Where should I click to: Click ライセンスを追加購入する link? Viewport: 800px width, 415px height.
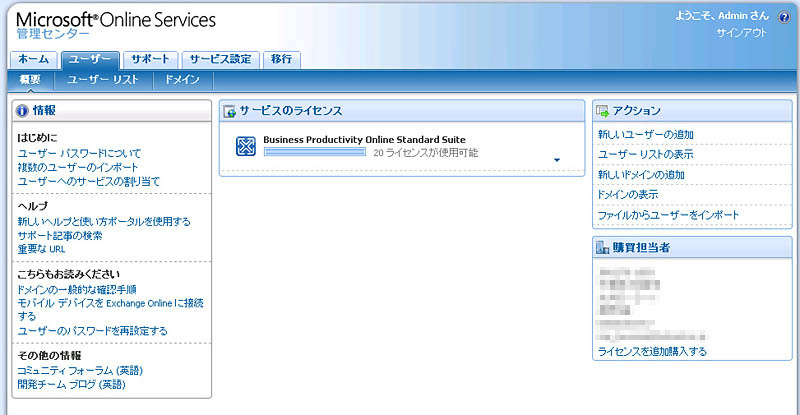652,351
